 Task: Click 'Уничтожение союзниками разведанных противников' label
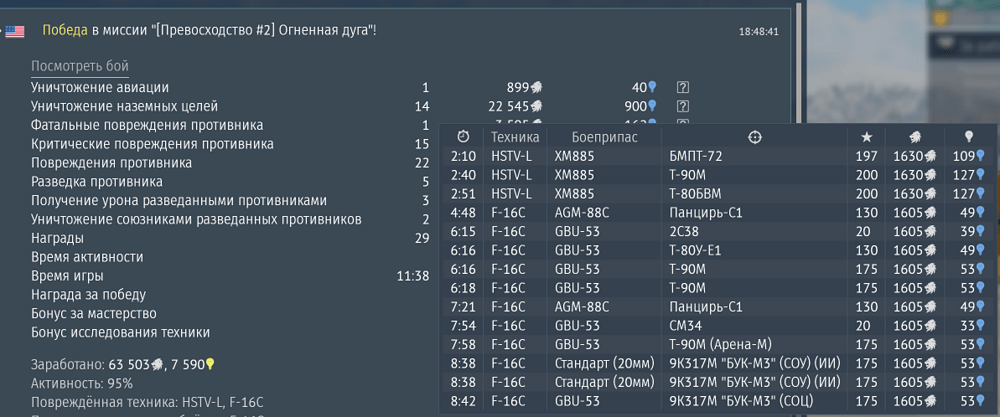[196, 219]
